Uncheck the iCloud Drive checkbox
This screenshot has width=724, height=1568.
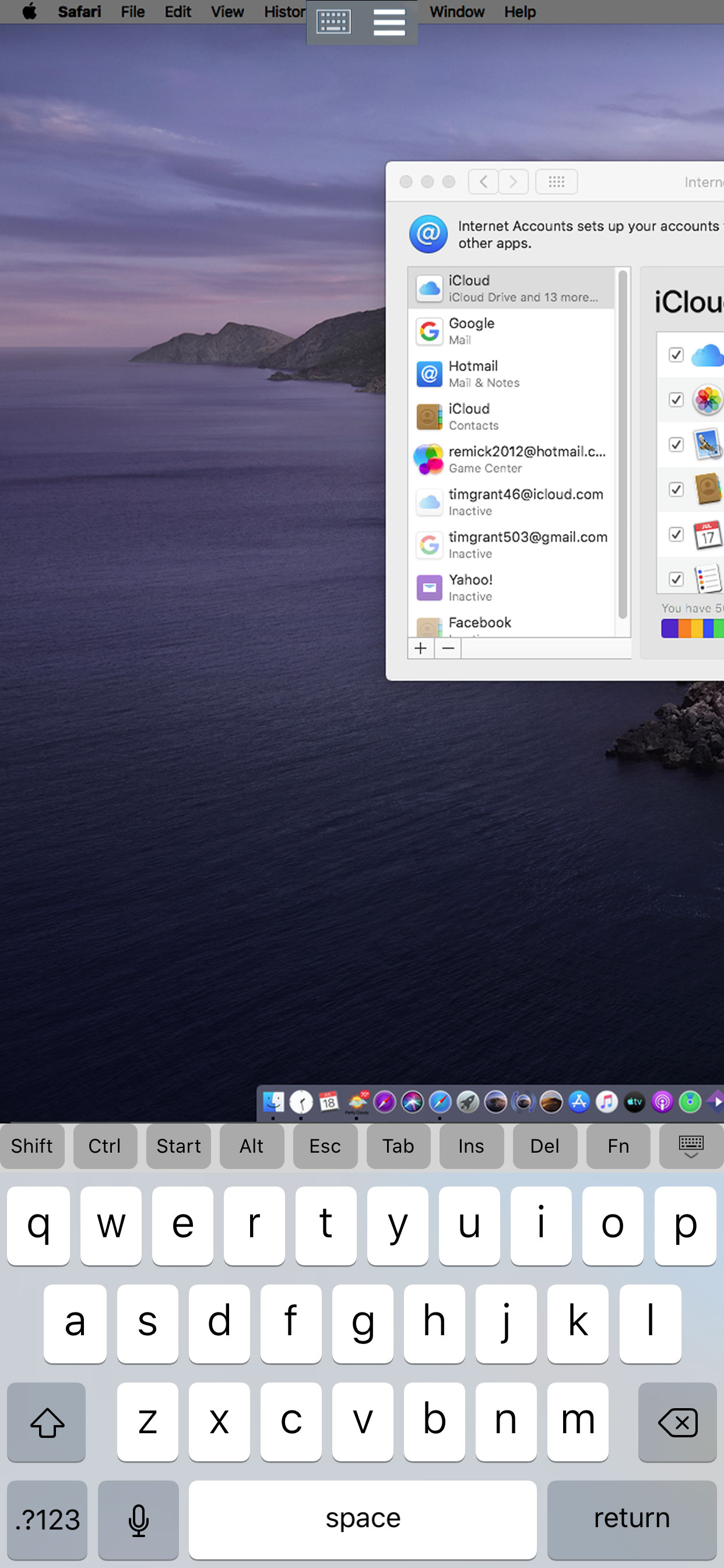pos(676,355)
